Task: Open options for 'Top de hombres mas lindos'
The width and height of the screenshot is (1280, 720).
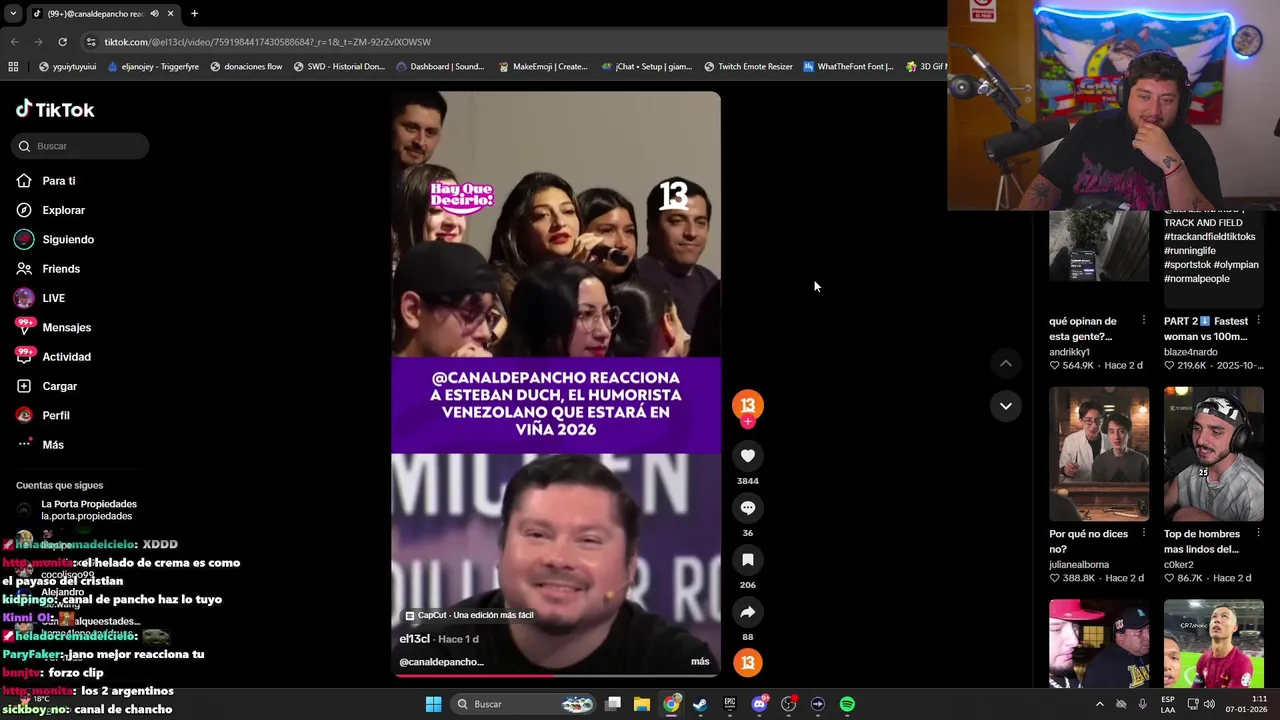Action: (1258, 534)
